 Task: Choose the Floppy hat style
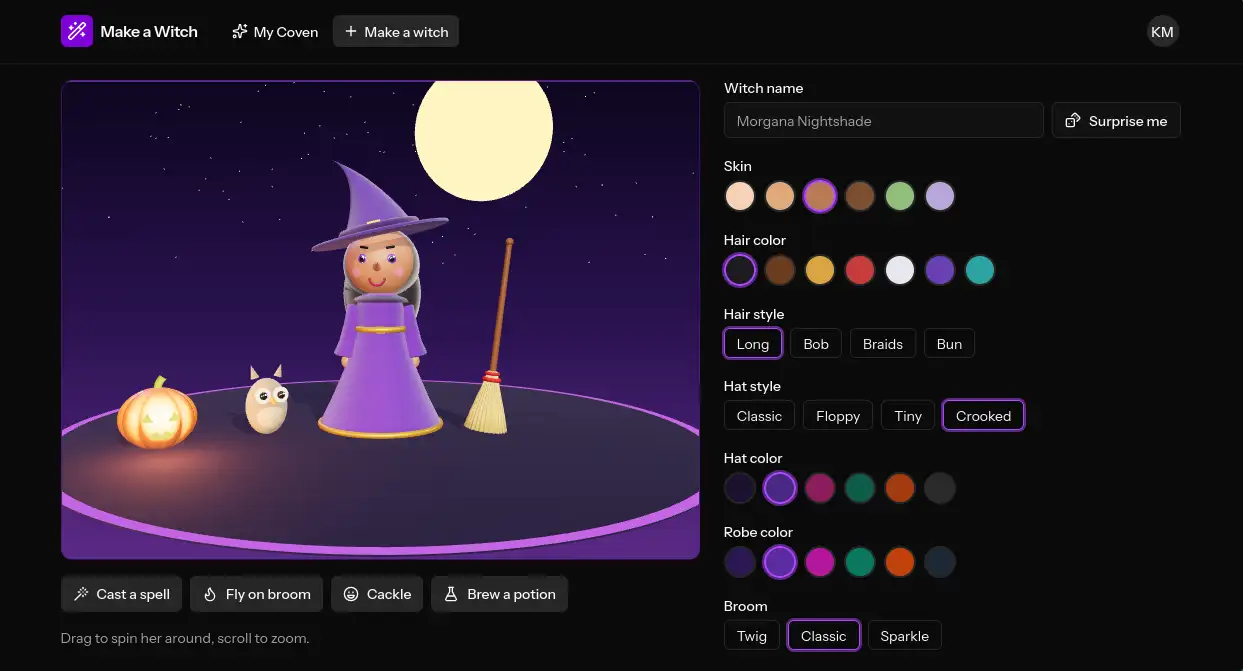(x=838, y=416)
